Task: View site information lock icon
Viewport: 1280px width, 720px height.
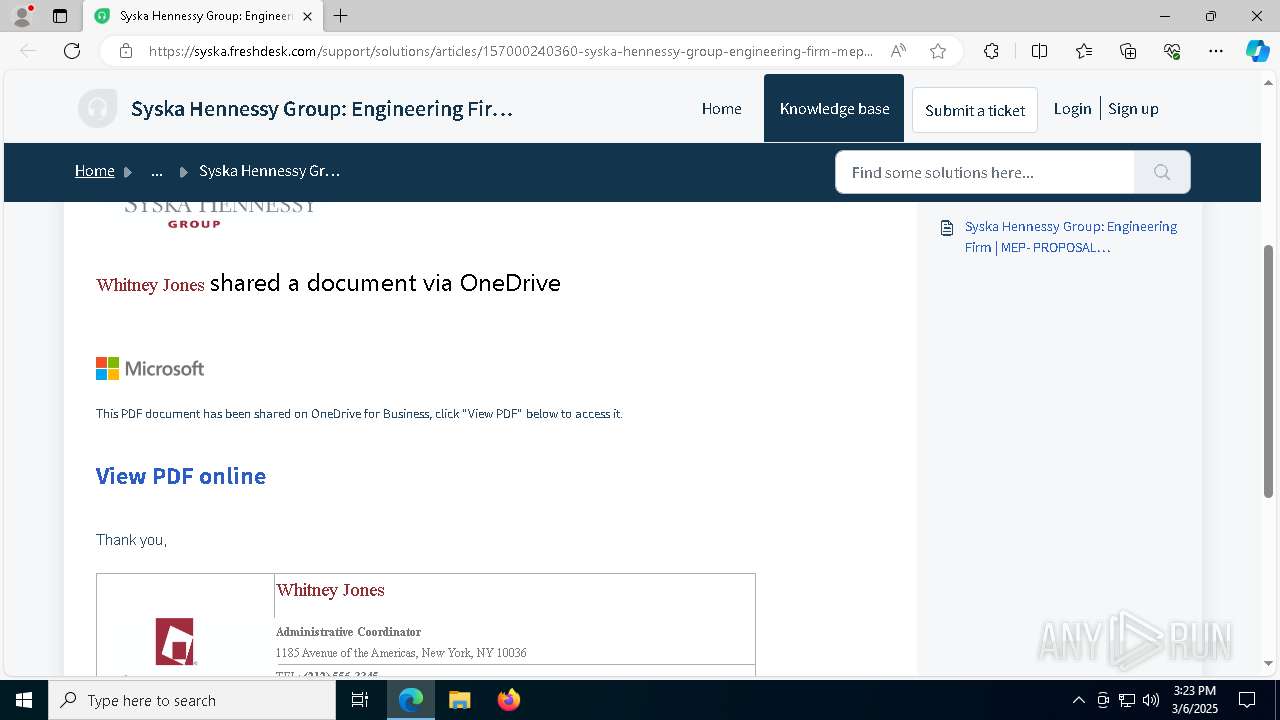Action: 126,51
